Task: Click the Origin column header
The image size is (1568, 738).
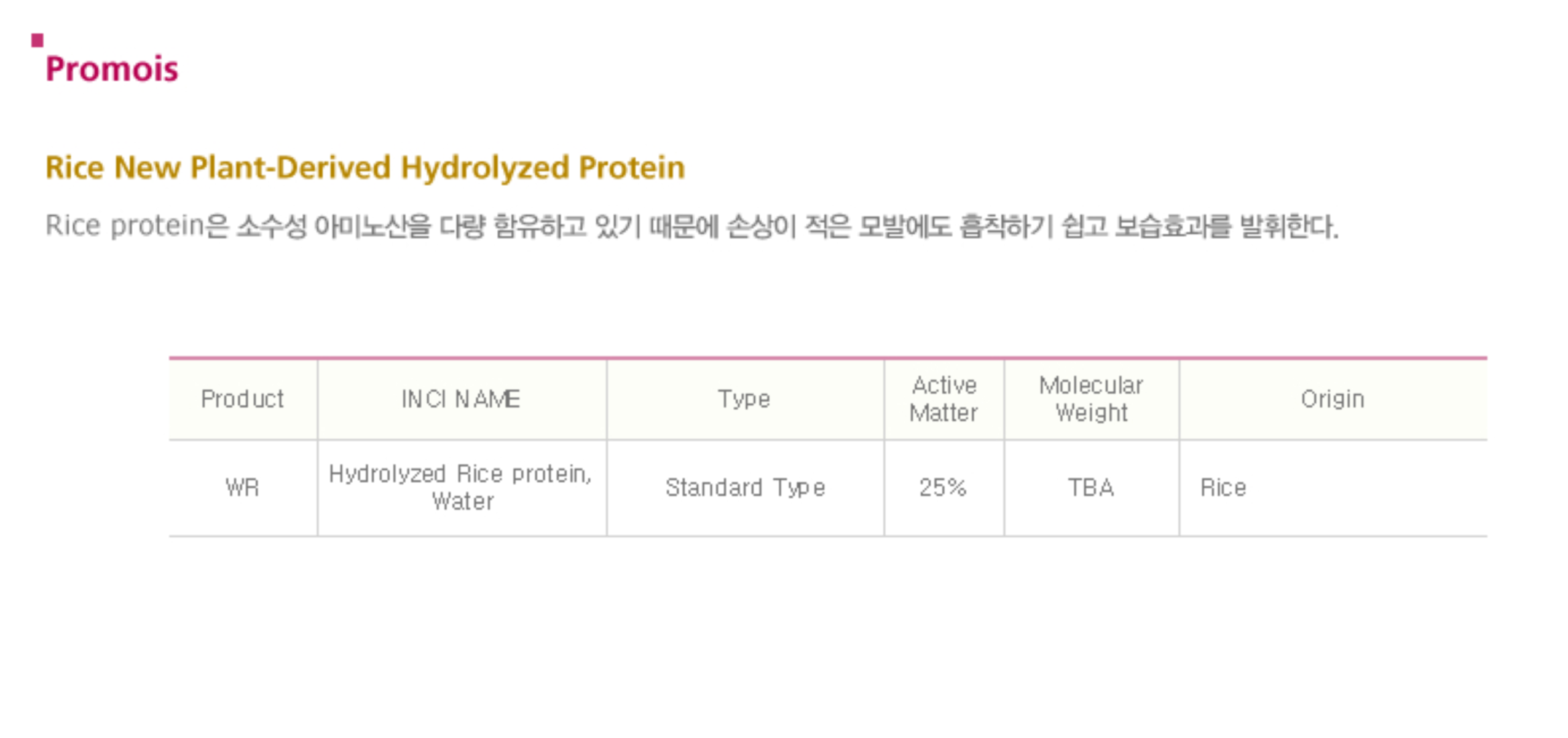Action: tap(1332, 399)
